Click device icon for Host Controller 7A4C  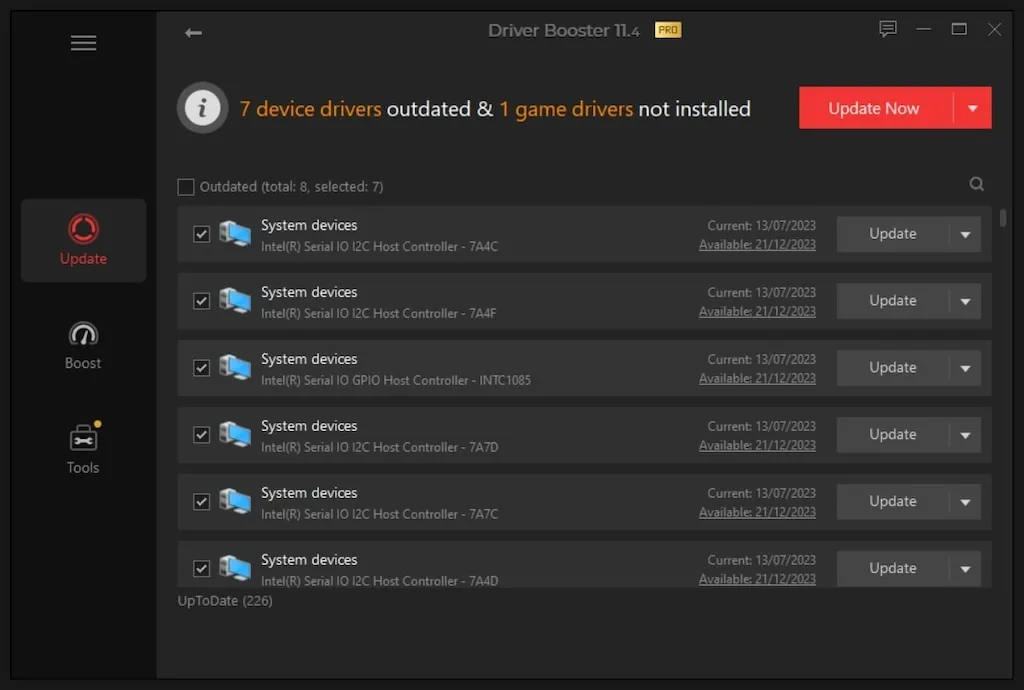click(235, 234)
